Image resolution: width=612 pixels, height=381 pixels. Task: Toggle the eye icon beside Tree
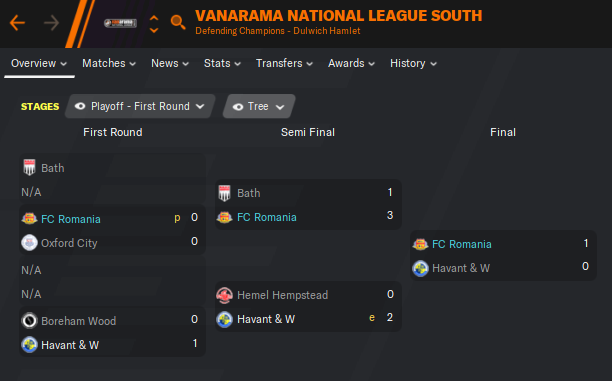pyautogui.click(x=238, y=107)
